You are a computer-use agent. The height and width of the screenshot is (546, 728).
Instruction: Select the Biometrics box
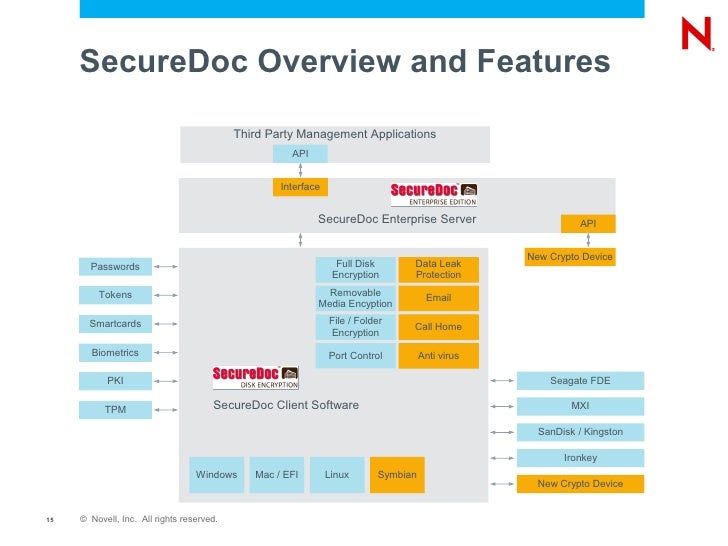(115, 352)
